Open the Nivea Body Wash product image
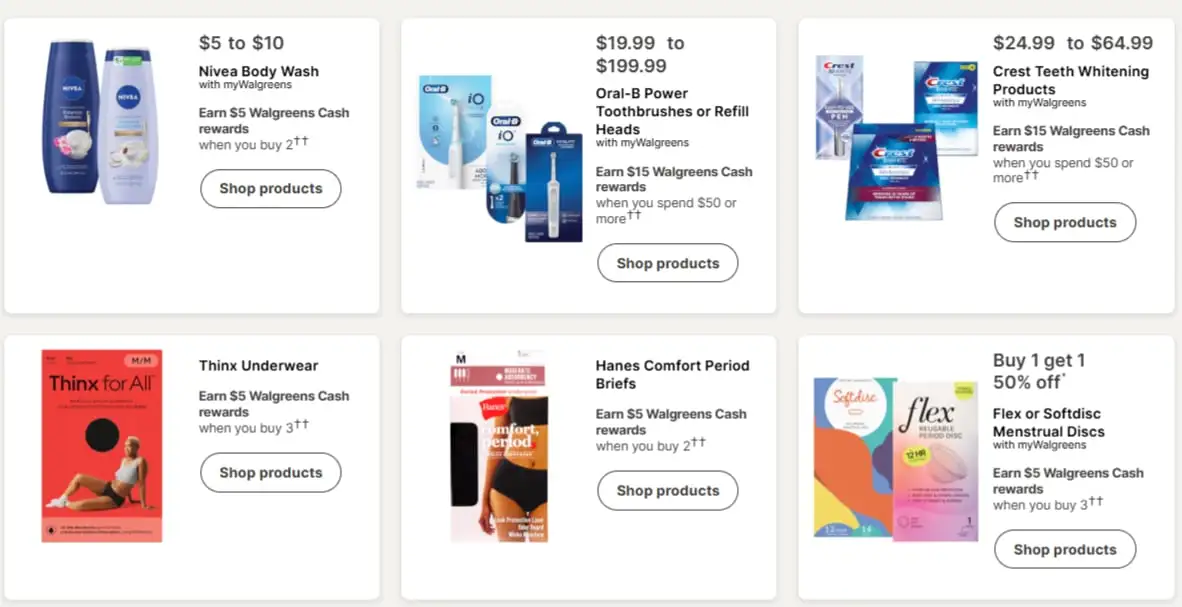1182x607 pixels. pos(100,122)
